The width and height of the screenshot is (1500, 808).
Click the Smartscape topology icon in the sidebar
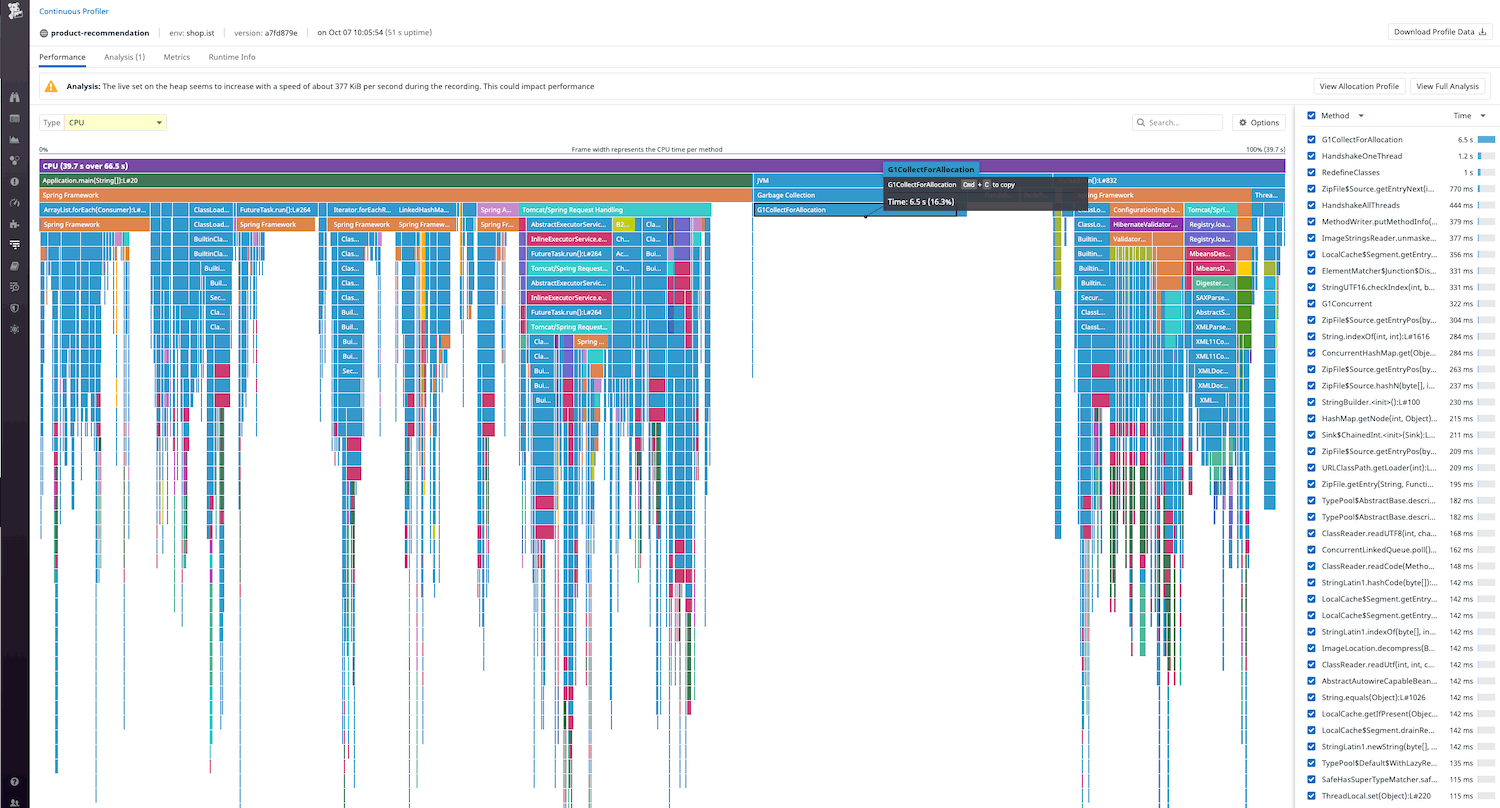click(x=14, y=158)
